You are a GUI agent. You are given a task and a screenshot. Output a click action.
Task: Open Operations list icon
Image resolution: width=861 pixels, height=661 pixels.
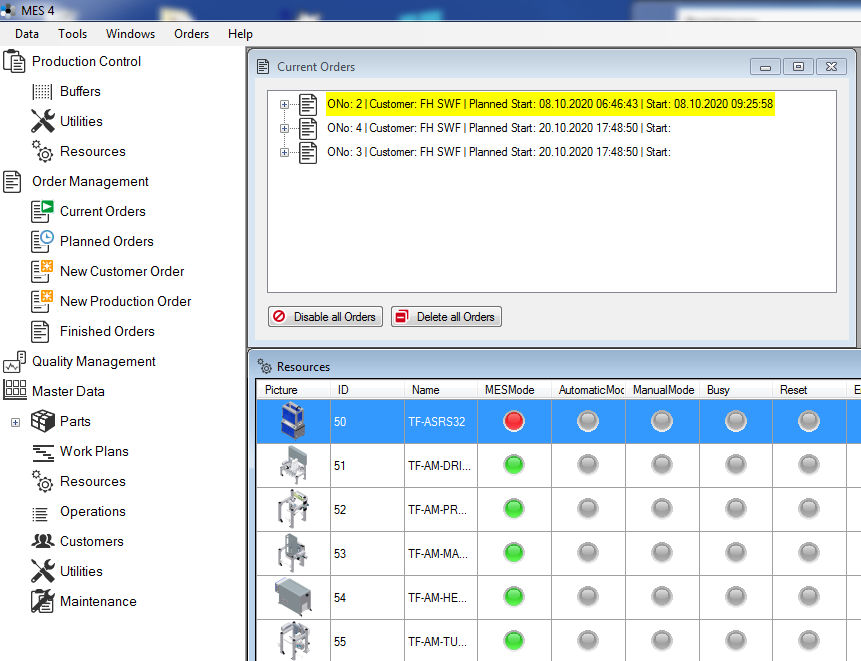(40, 514)
